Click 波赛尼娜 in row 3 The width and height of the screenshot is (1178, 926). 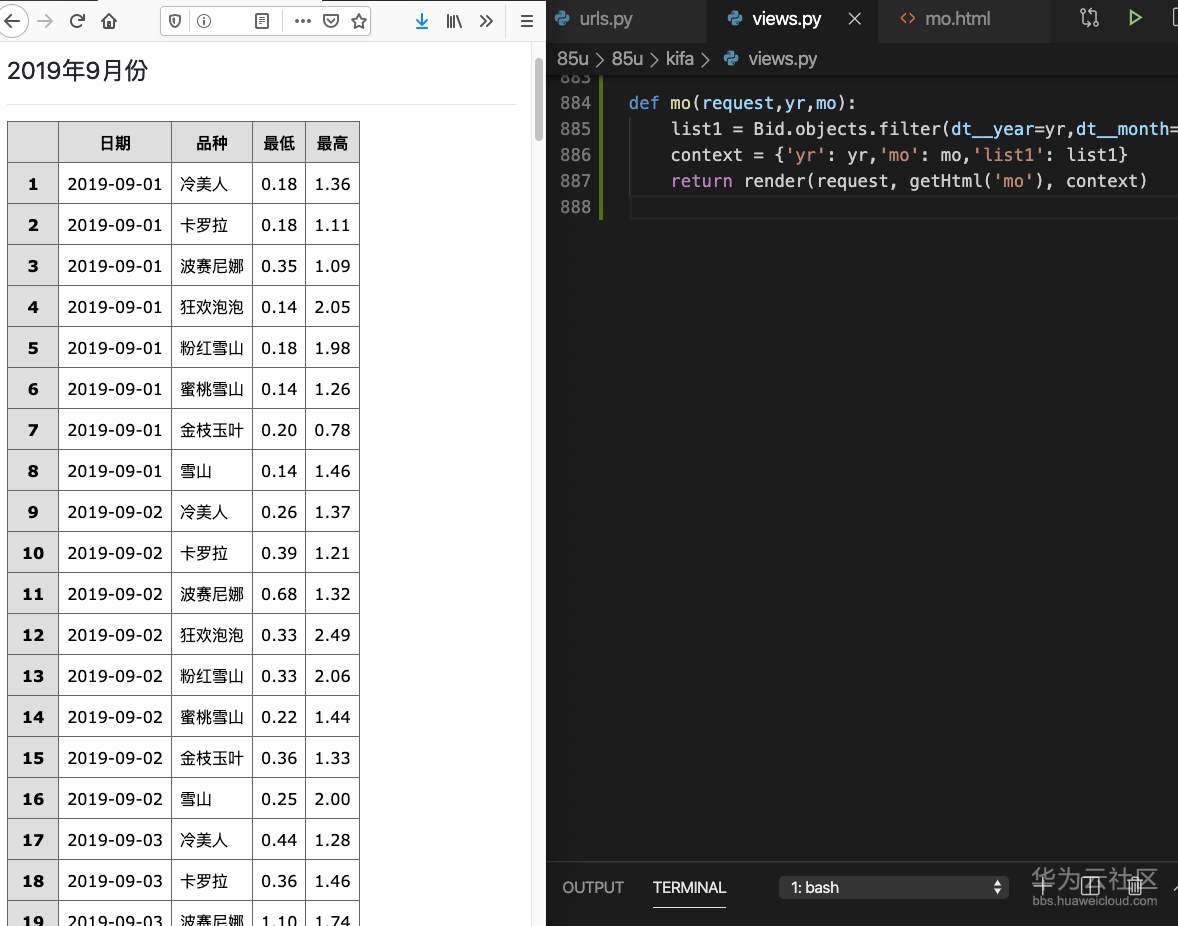click(x=212, y=266)
